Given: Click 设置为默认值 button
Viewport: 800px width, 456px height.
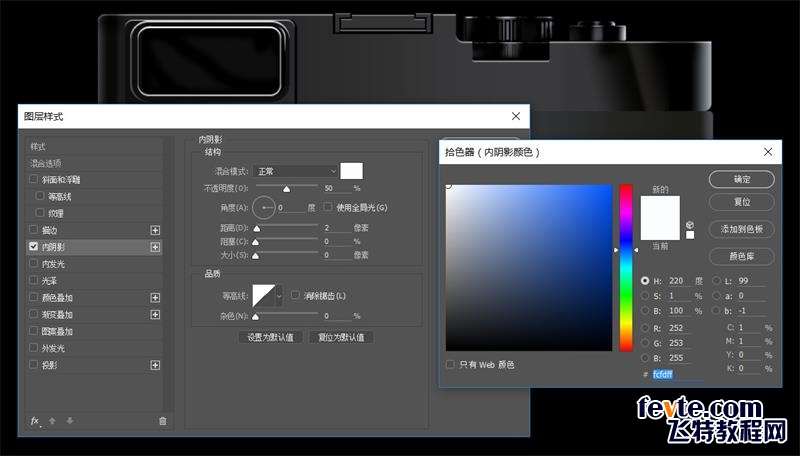Looking at the screenshot, I should tap(270, 337).
